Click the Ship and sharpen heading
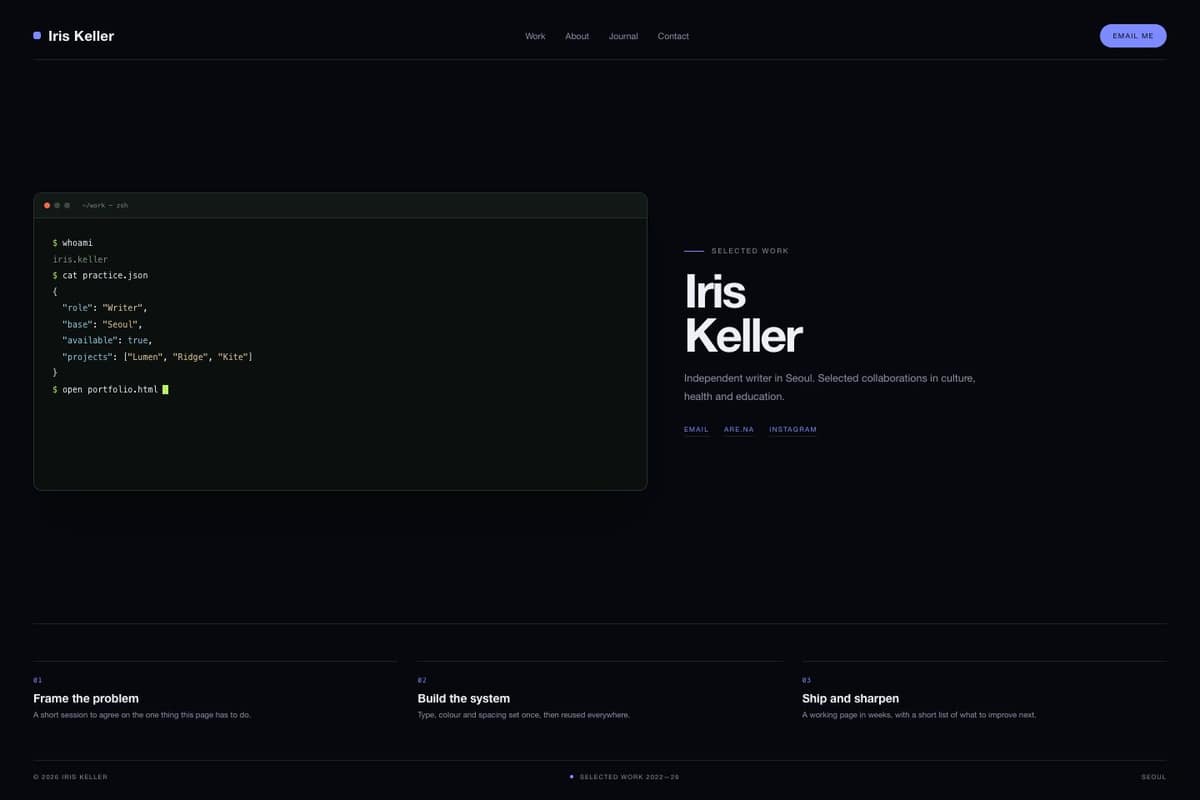The image size is (1200, 800). coord(850,698)
